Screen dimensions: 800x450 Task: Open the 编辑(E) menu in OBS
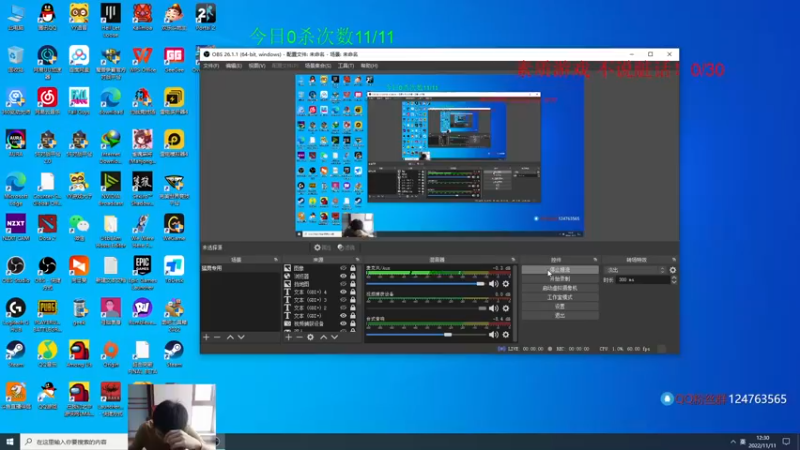[233, 66]
